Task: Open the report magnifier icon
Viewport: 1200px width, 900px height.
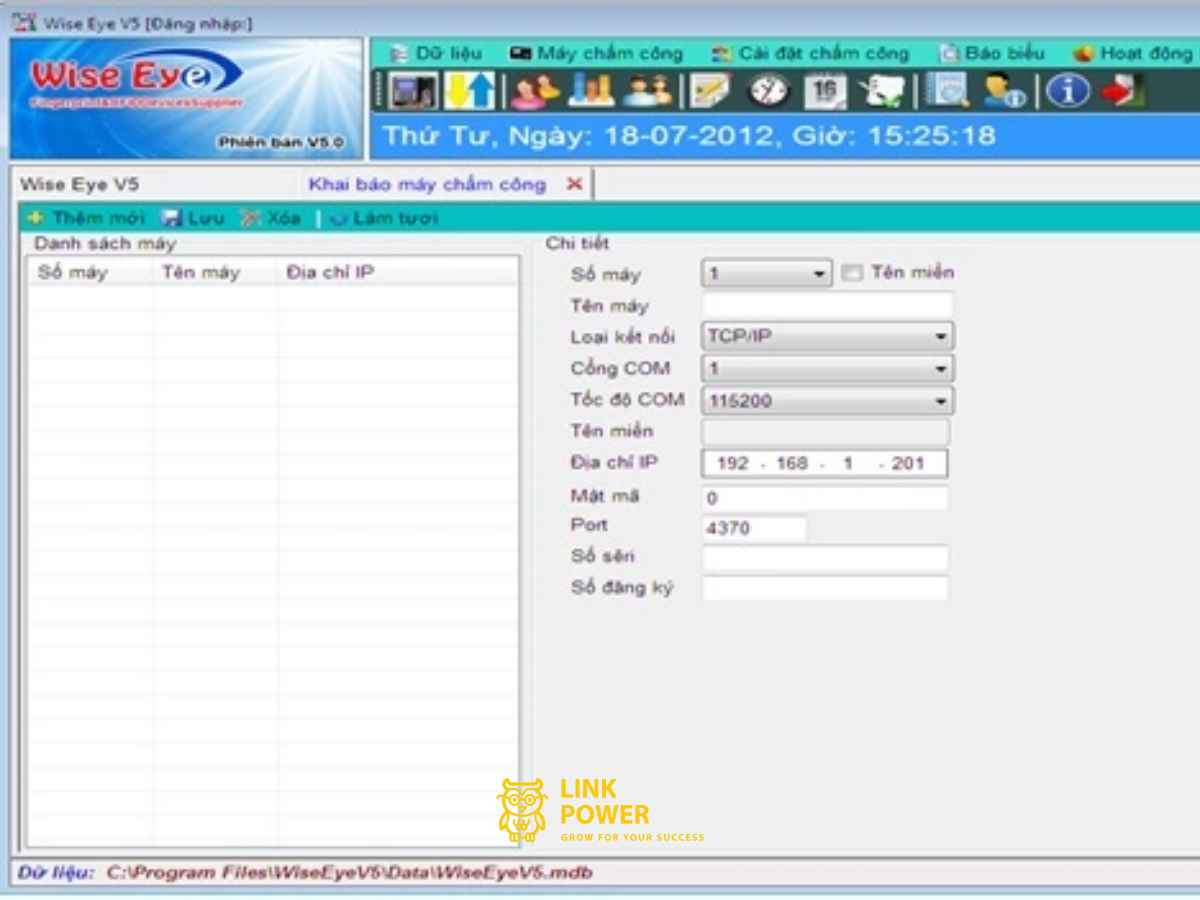Action: coord(946,91)
